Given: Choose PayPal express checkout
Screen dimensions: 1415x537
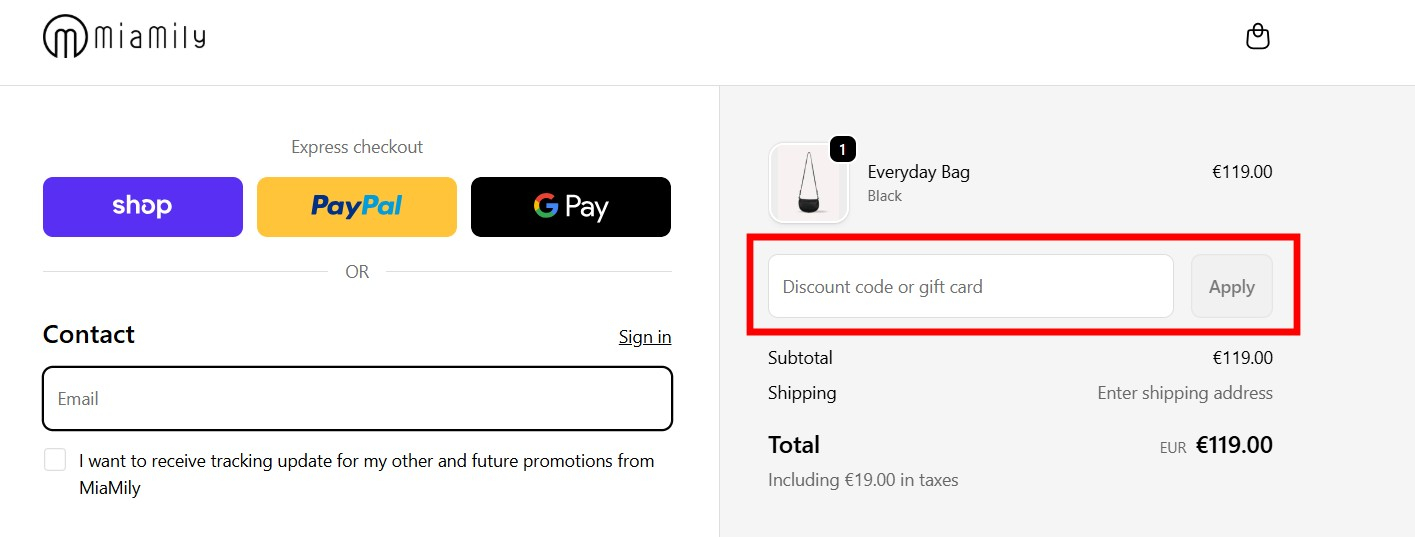Looking at the screenshot, I should click(357, 207).
